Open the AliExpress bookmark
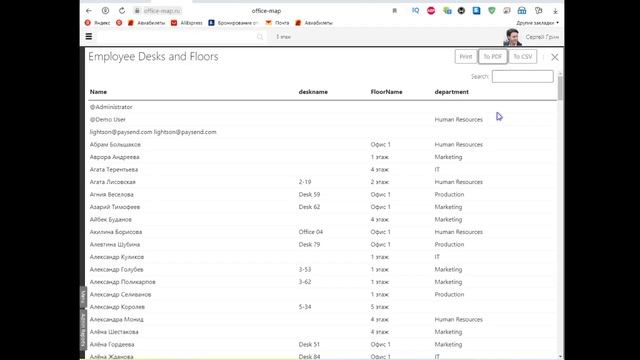Screen dimensions: 640x360 point(187,23)
